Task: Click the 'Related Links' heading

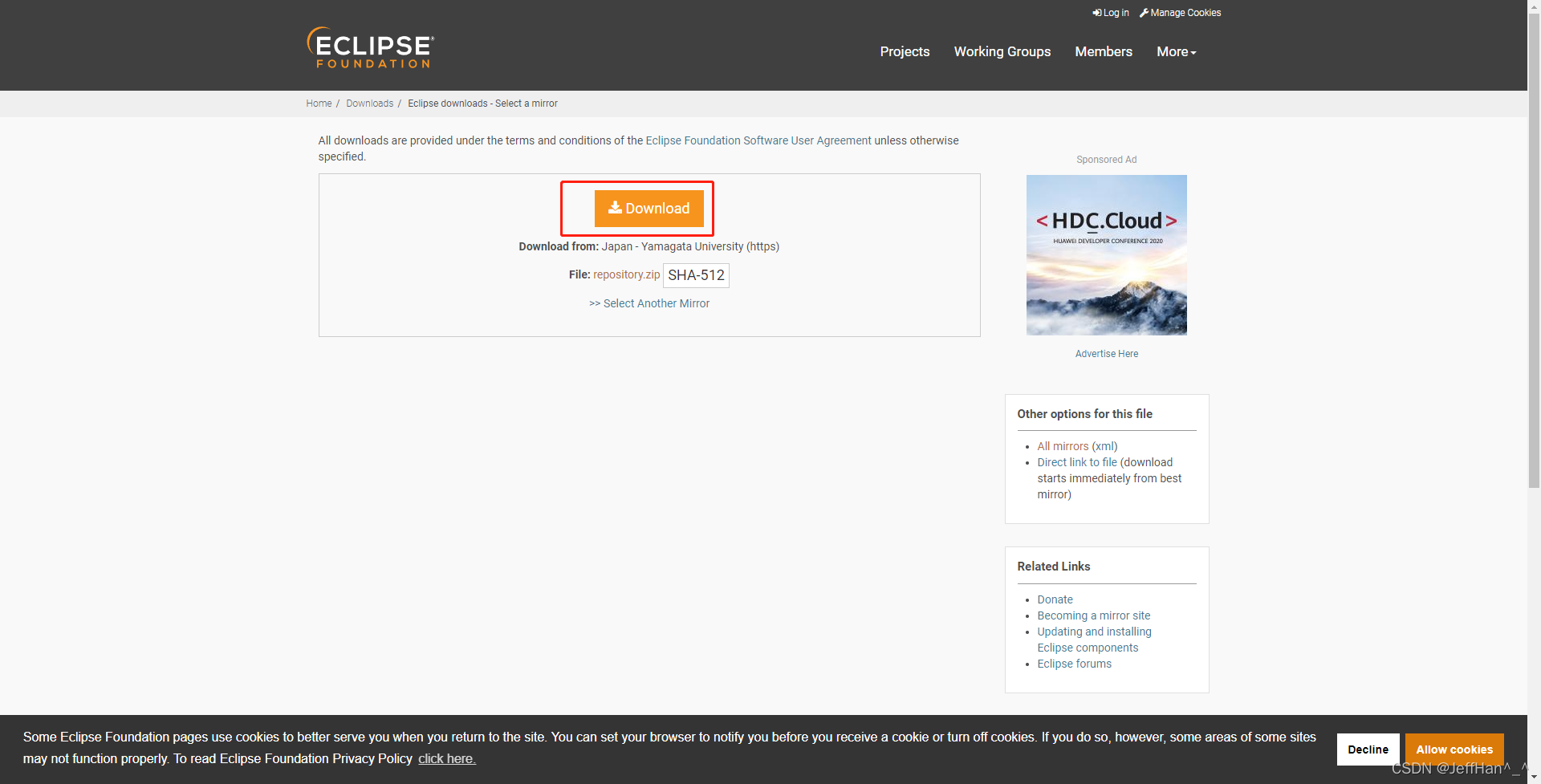Action: click(x=1054, y=567)
